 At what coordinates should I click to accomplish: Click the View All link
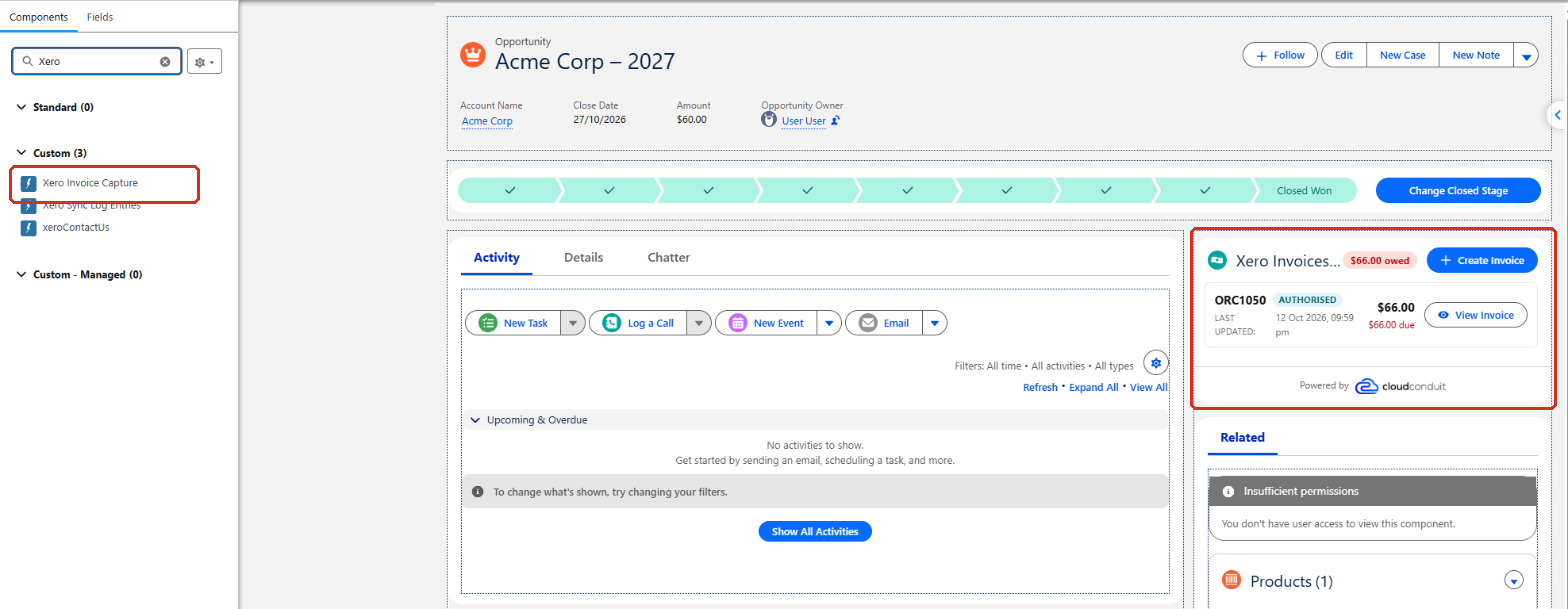pyautogui.click(x=1148, y=387)
